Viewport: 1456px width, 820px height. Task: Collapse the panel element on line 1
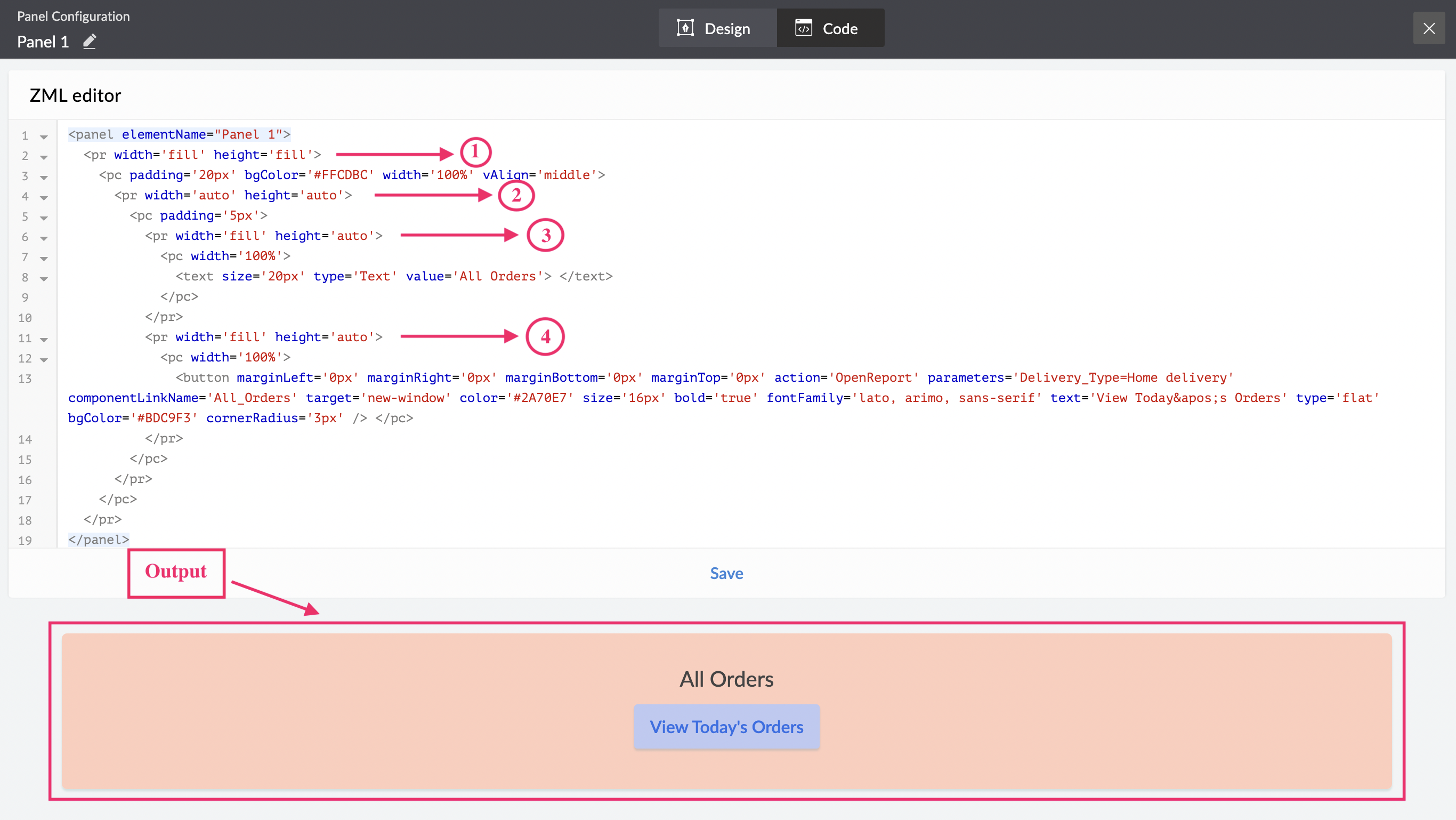click(44, 136)
